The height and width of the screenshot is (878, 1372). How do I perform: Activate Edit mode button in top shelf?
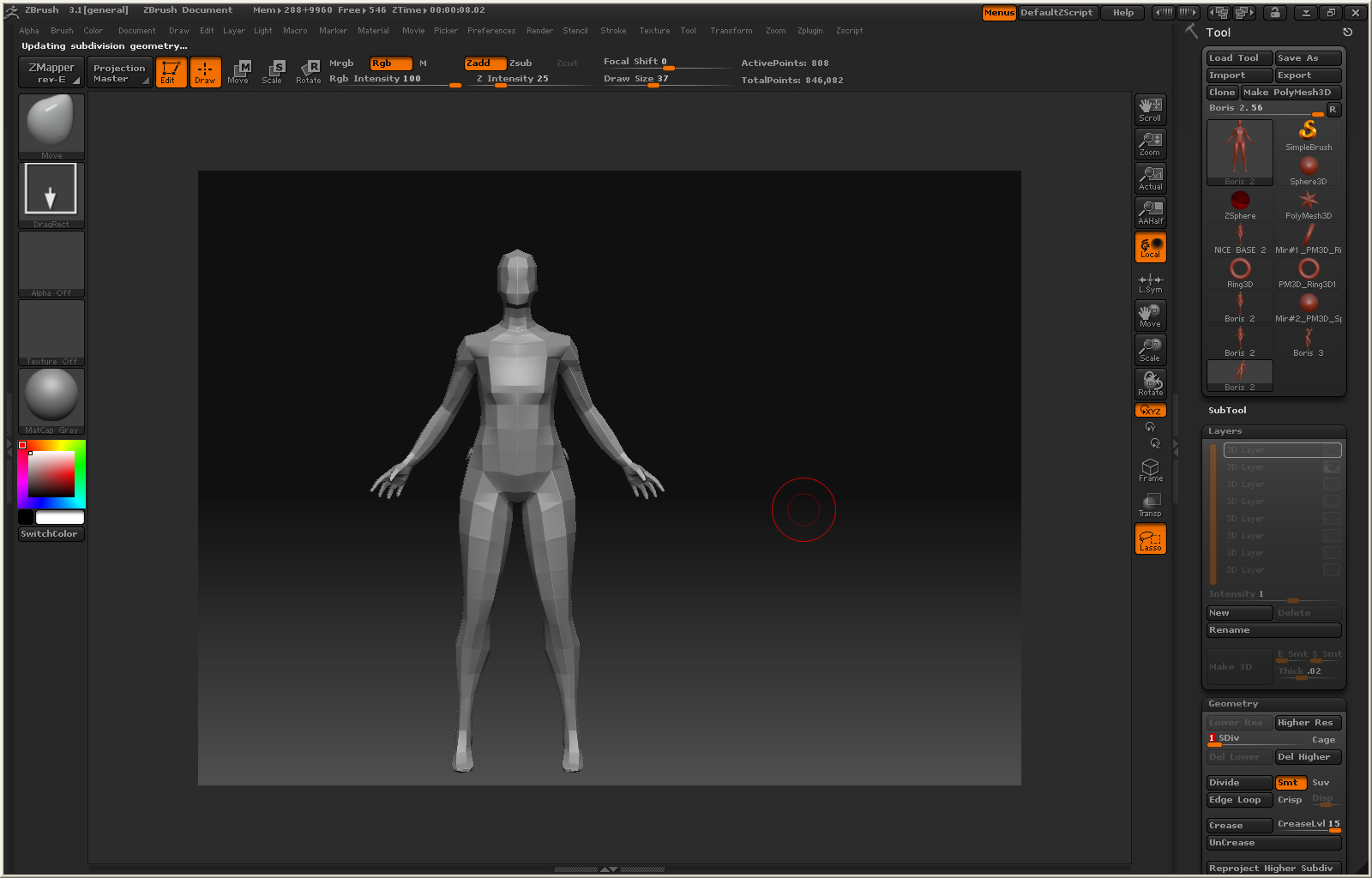[171, 72]
